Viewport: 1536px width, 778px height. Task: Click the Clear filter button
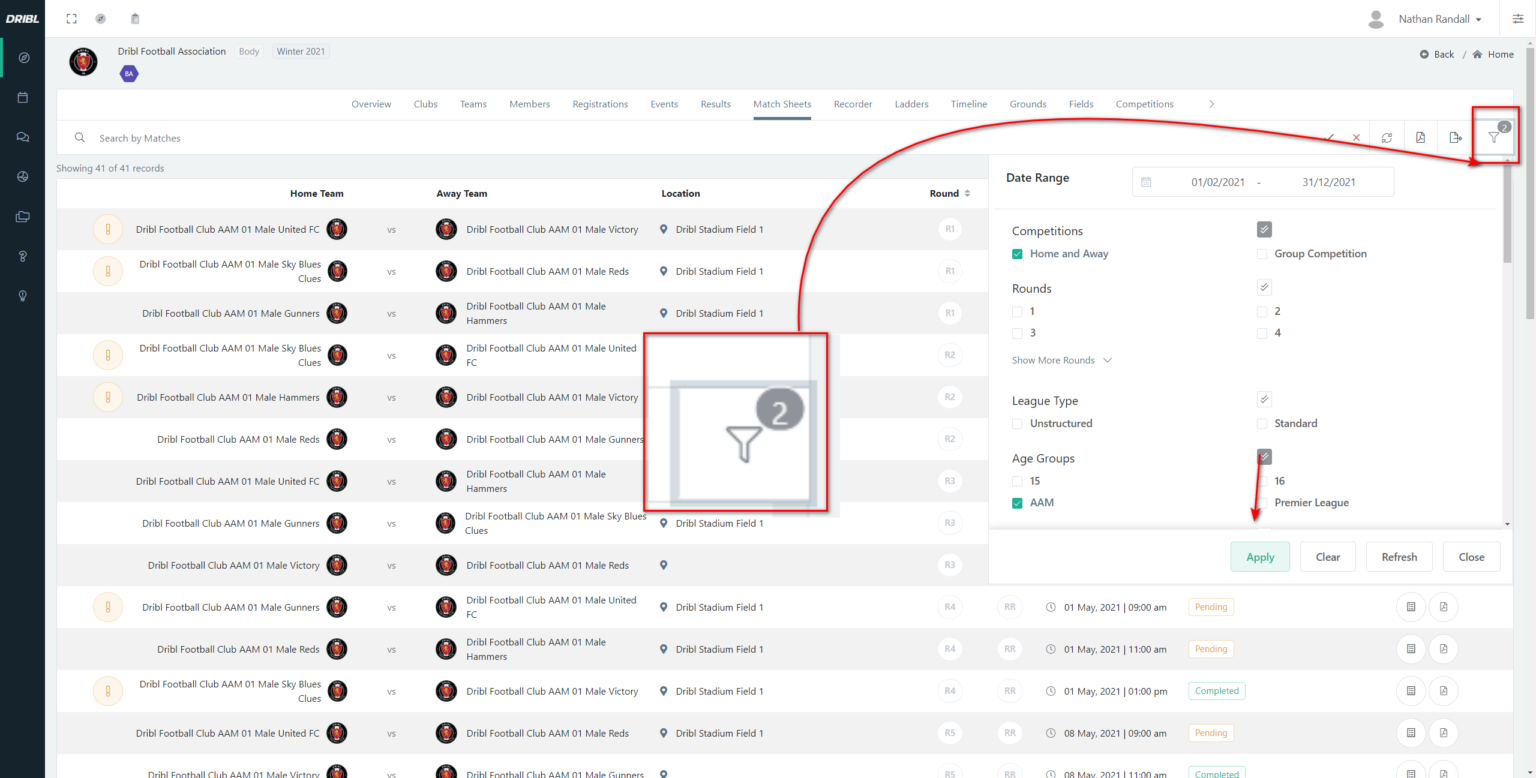1327,557
